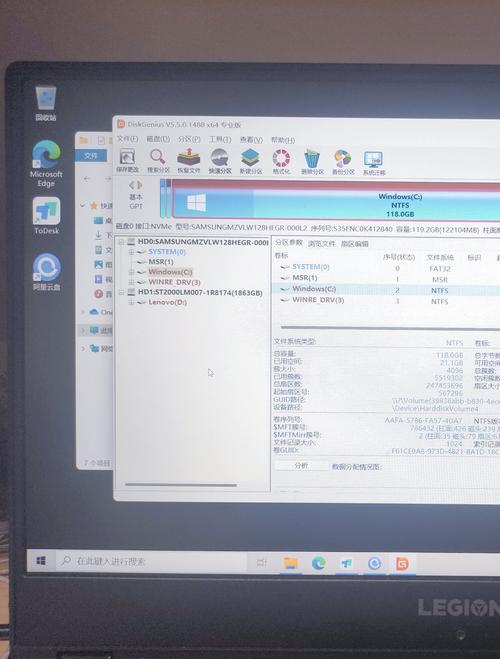Expand the Network (网络) chevron in File Explorer
Image resolution: width=500 pixels, height=659 pixels.
click(x=83, y=348)
